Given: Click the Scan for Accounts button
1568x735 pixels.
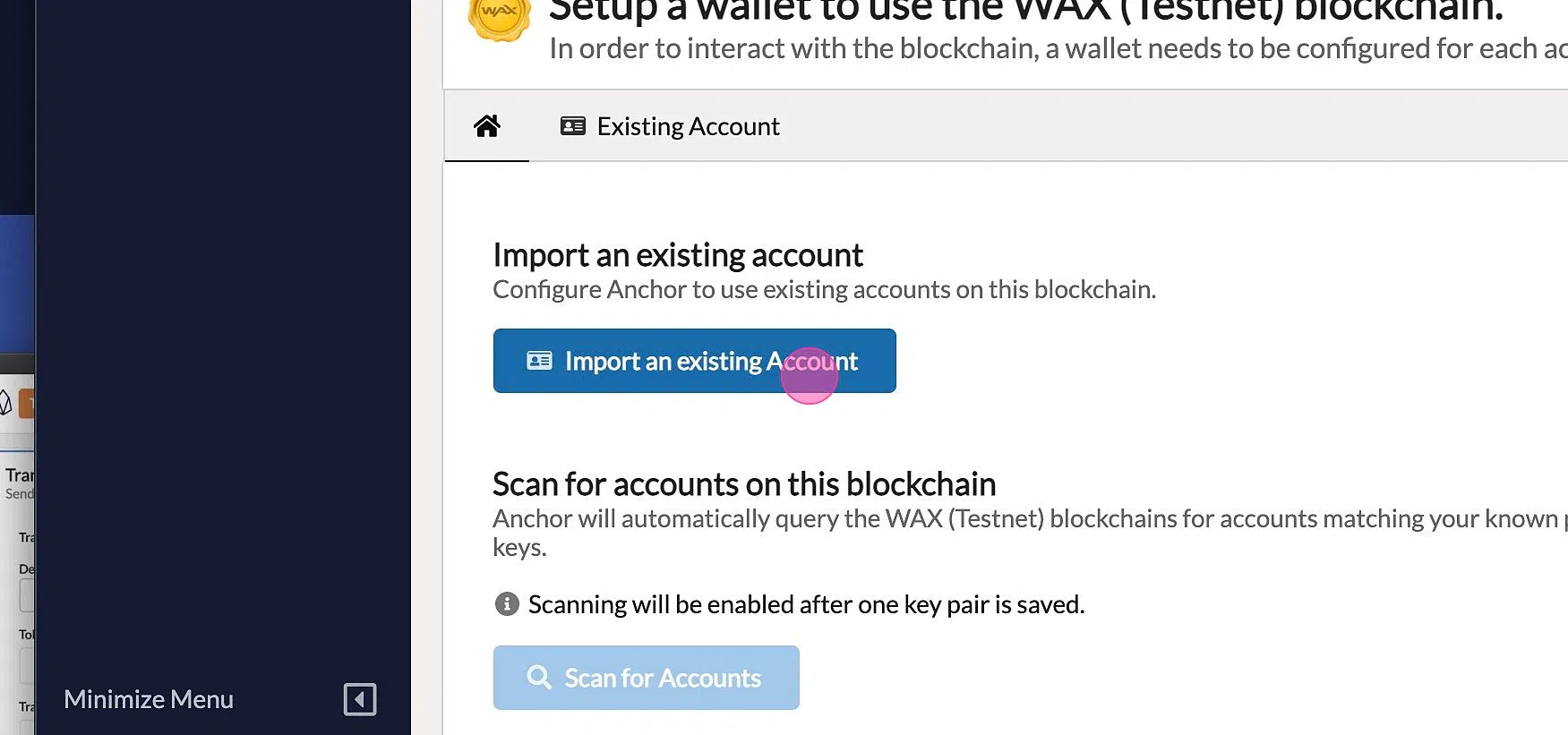Looking at the screenshot, I should [x=646, y=678].
